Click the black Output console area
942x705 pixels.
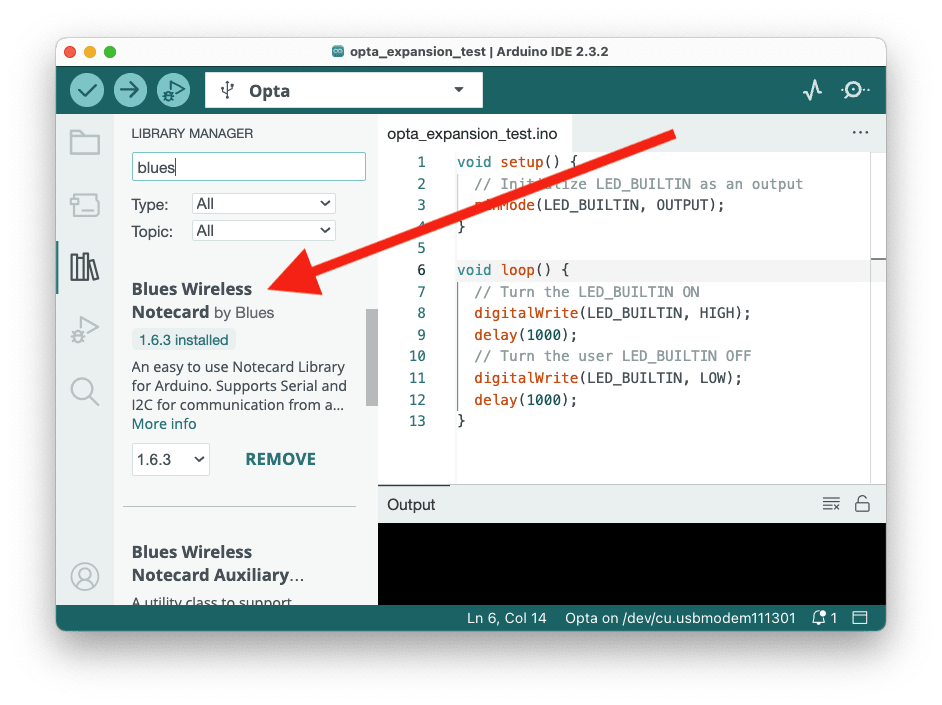[631, 564]
